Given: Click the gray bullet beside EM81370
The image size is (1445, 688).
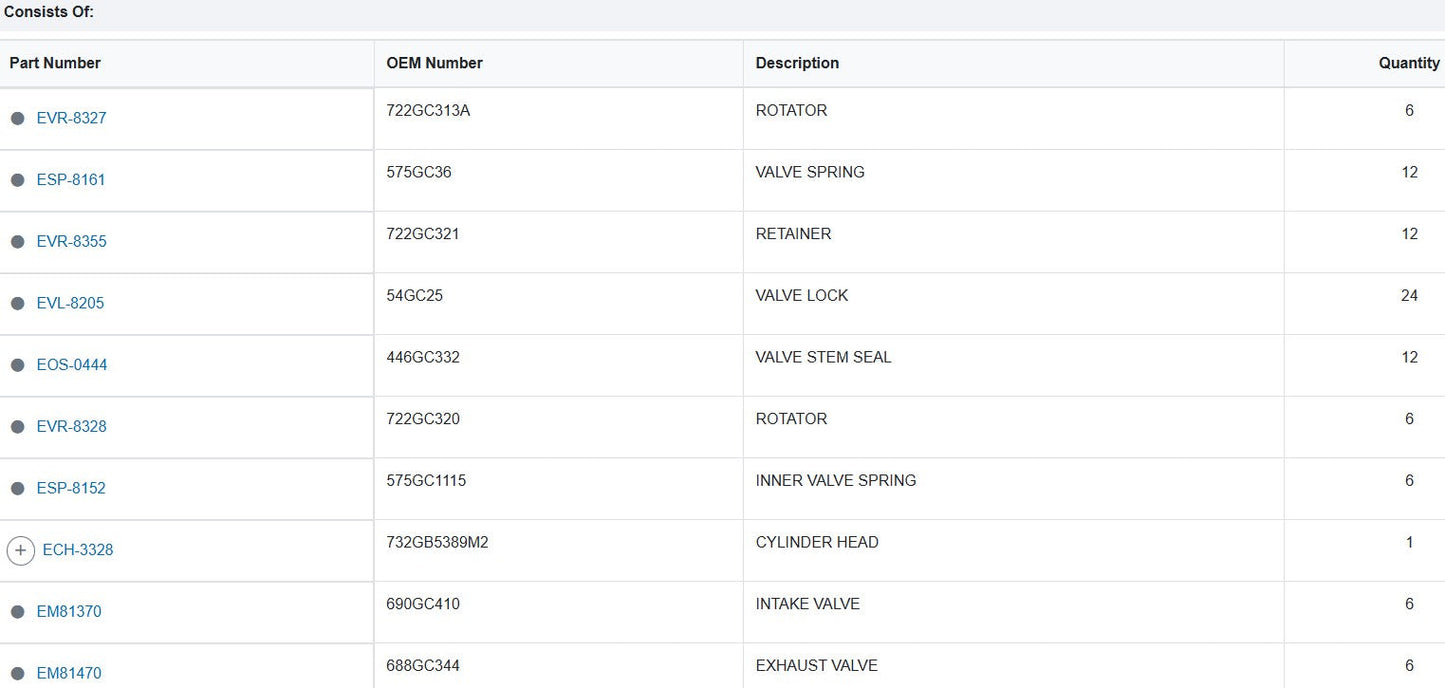Looking at the screenshot, I should (17, 612).
